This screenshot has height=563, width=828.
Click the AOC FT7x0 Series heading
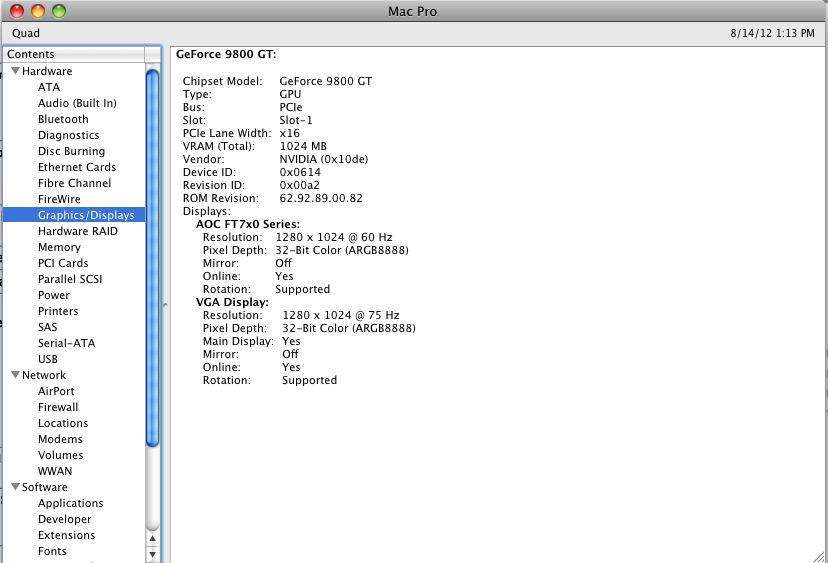click(248, 224)
